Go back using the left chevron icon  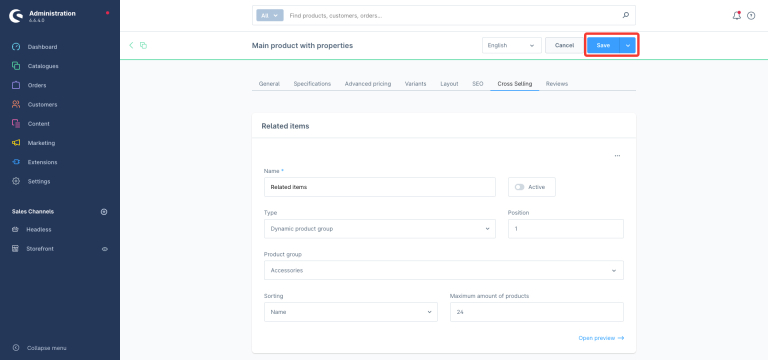[131, 45]
